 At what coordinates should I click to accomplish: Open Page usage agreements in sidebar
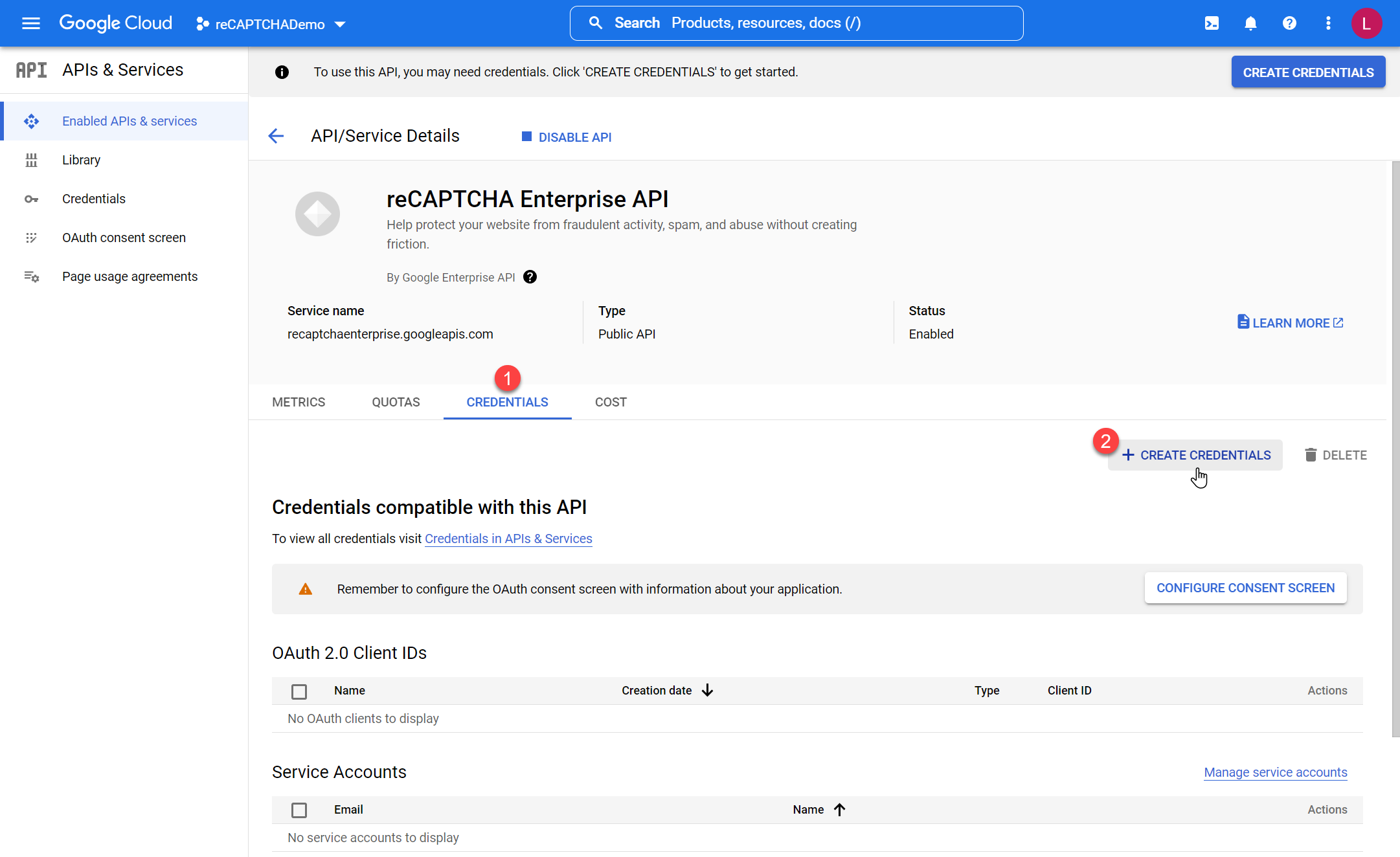pos(126,276)
